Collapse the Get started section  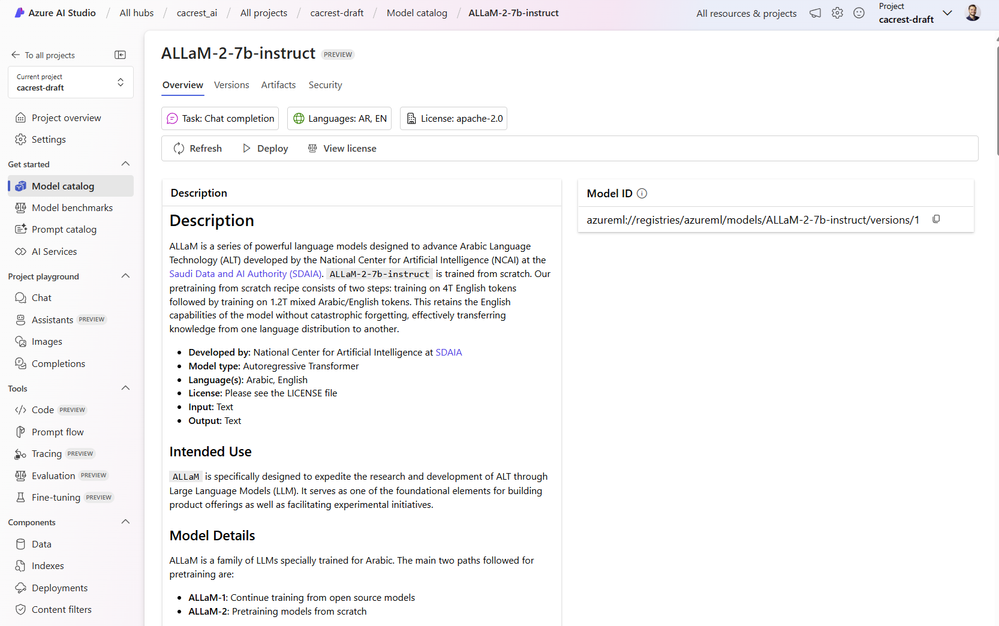[x=126, y=164]
